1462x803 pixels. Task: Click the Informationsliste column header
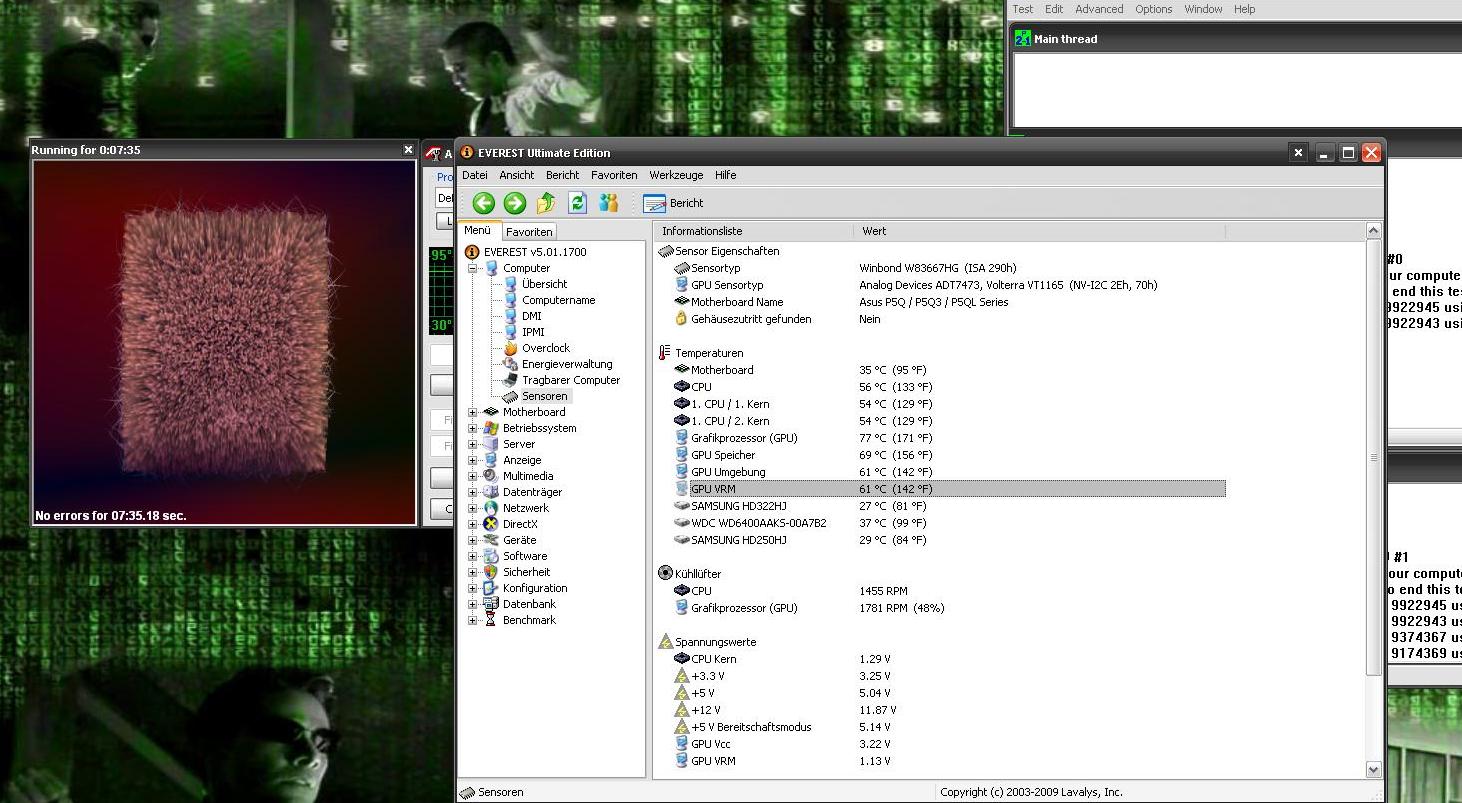pos(754,231)
